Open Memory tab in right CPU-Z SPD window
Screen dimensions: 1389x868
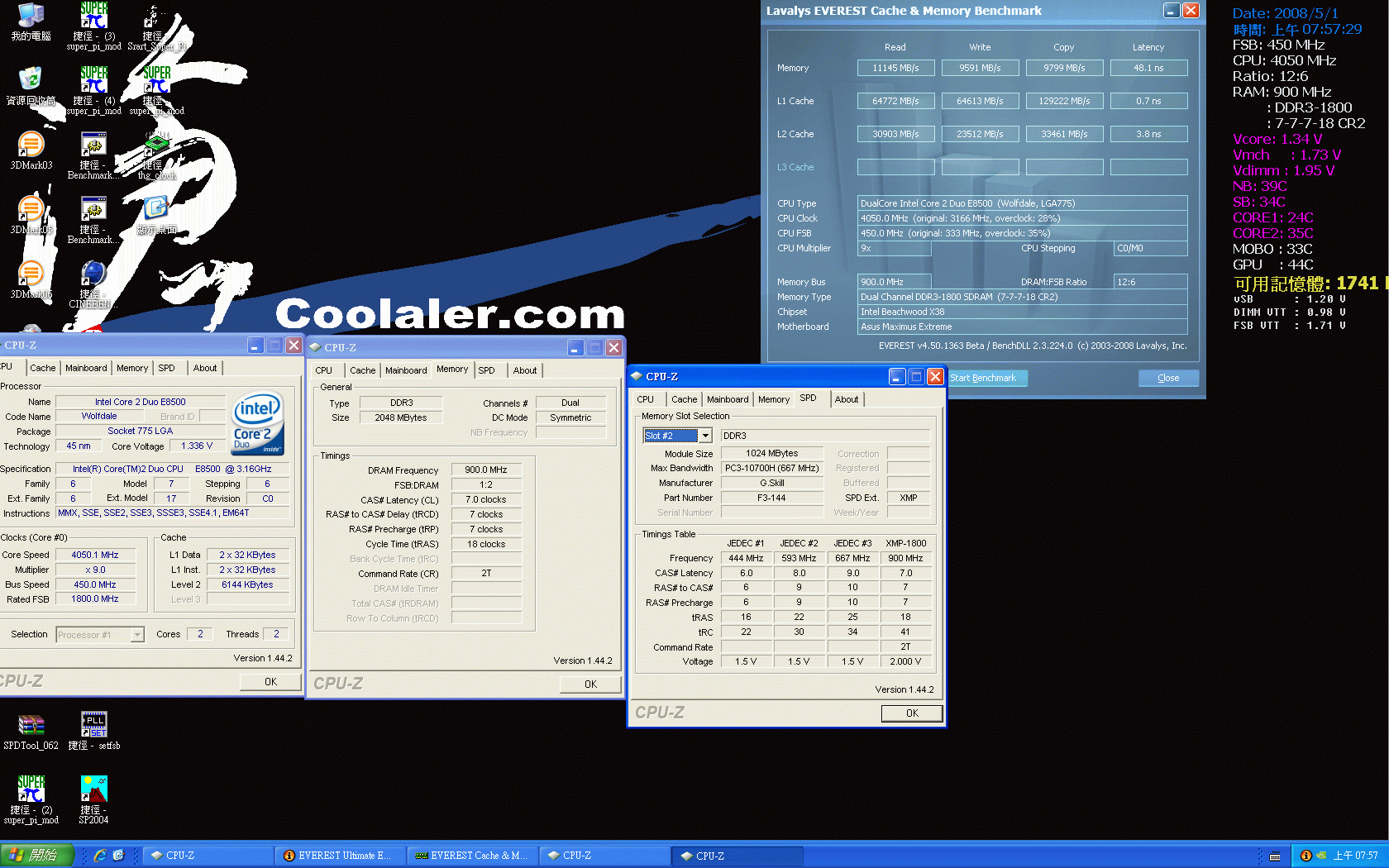[x=774, y=399]
